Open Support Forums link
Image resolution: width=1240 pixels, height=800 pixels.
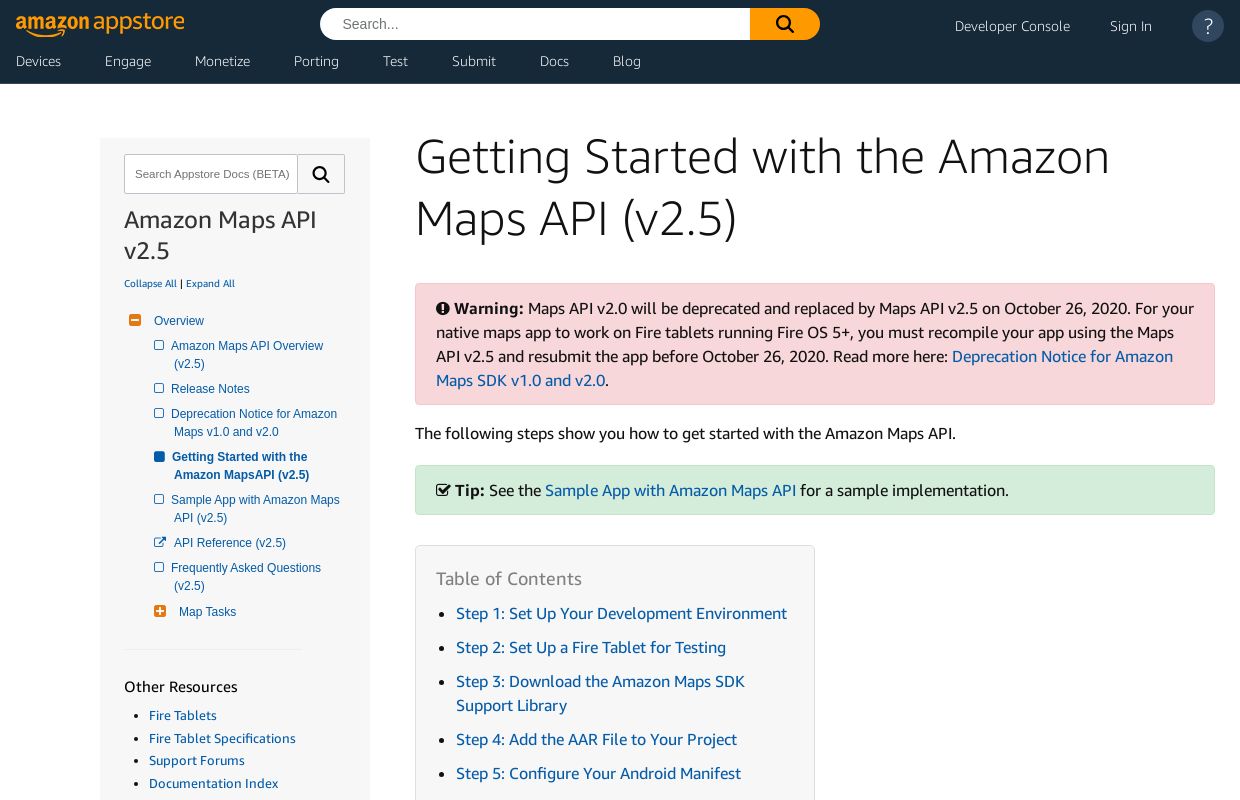[197, 760]
